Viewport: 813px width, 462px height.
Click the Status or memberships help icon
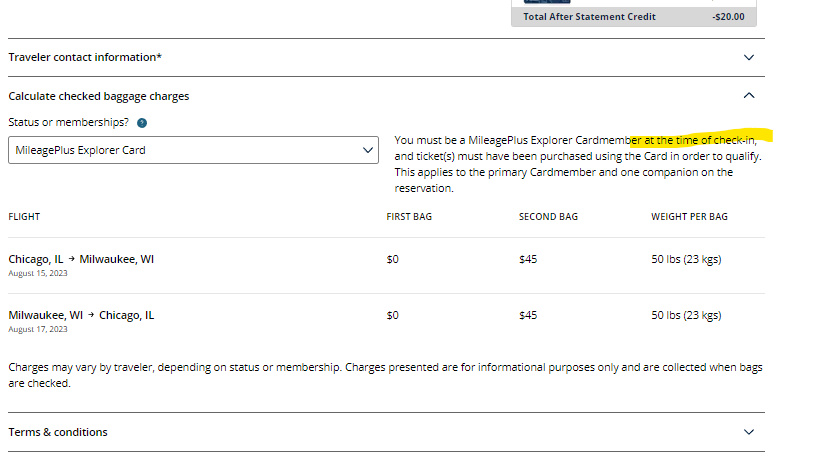pos(142,123)
